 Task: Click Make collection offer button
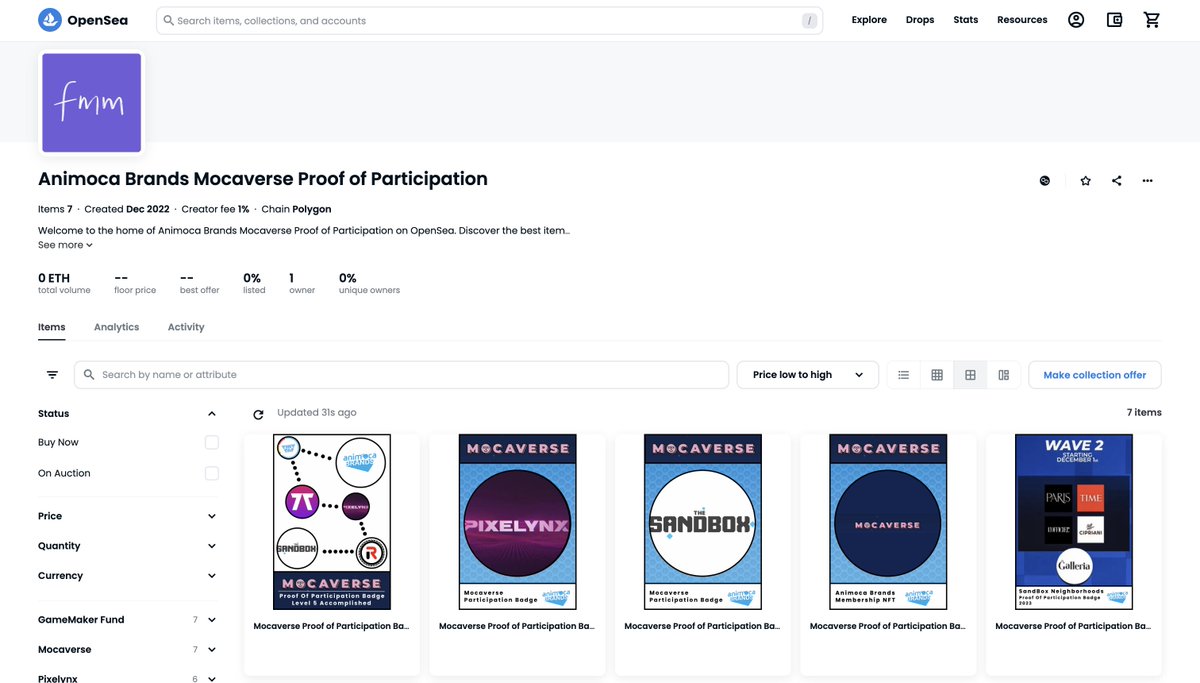[1095, 375]
